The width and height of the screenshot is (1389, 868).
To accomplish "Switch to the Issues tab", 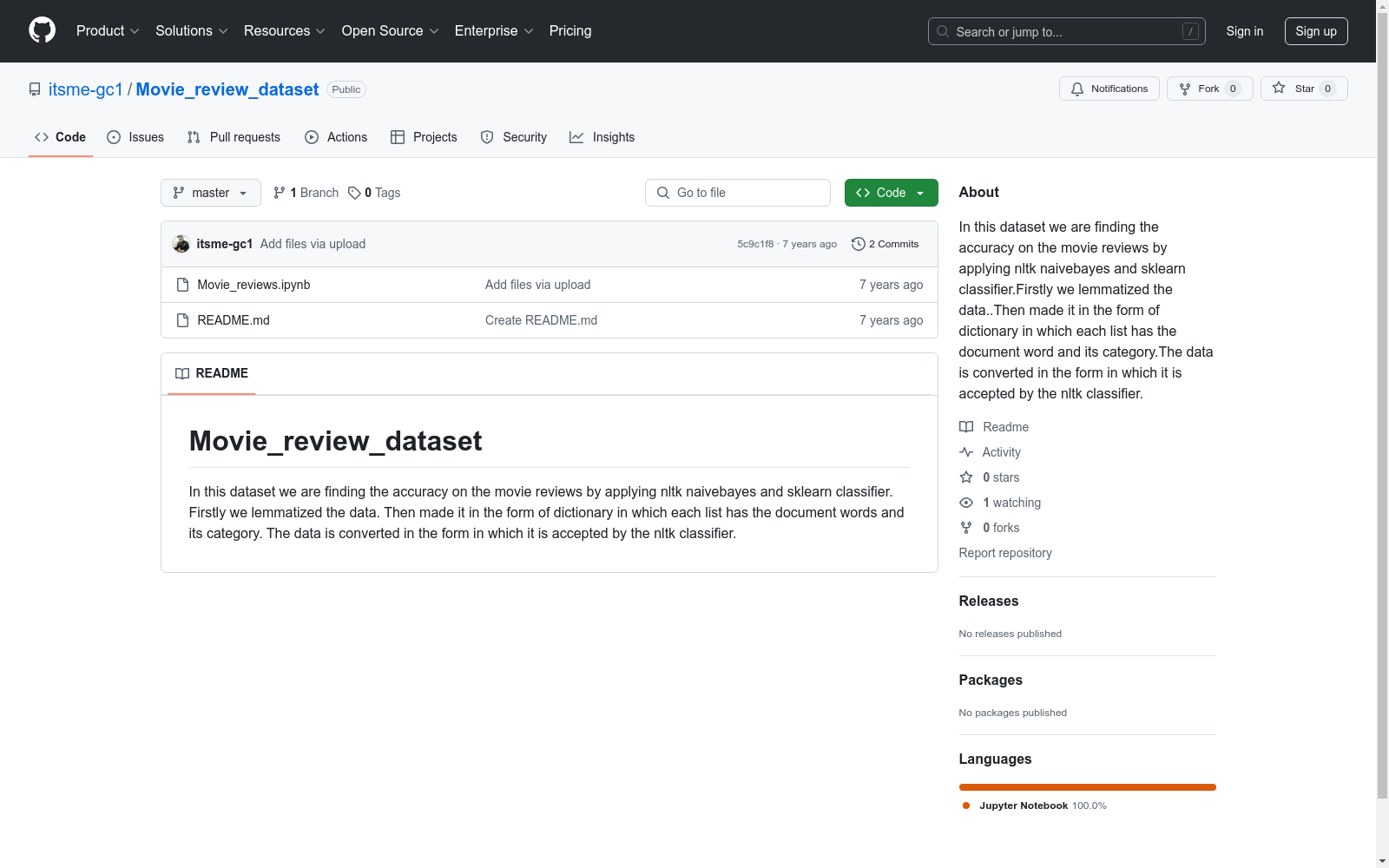I will (x=135, y=137).
